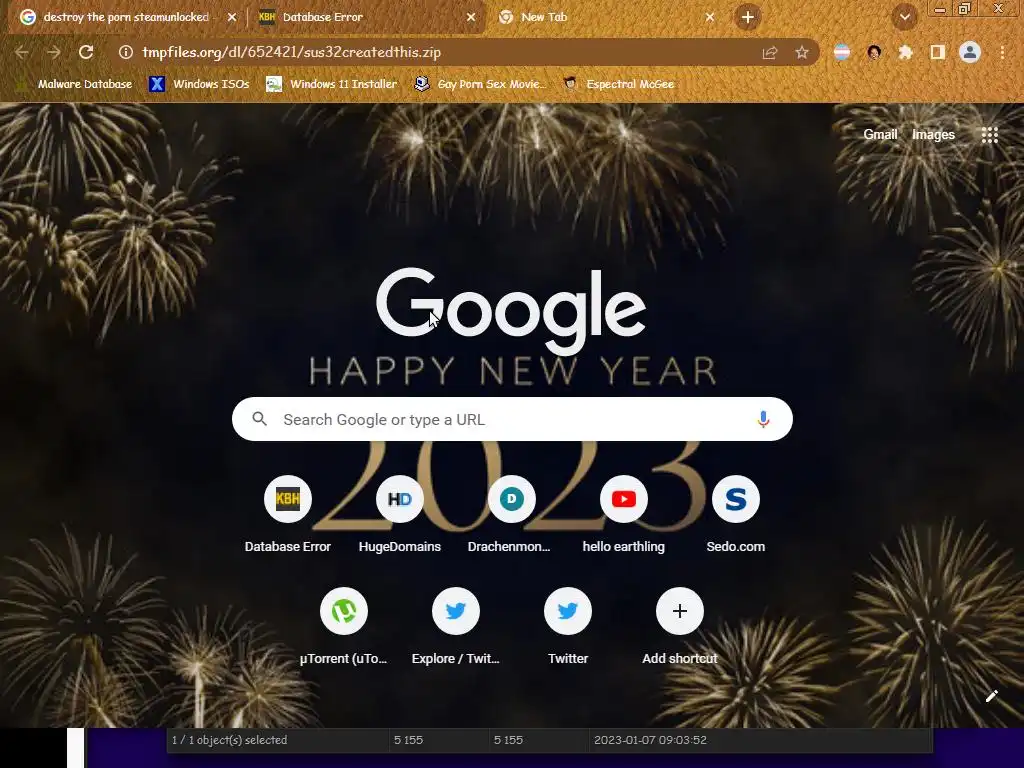Open the striped flag extension icon
This screenshot has width=1024, height=768.
tap(842, 52)
